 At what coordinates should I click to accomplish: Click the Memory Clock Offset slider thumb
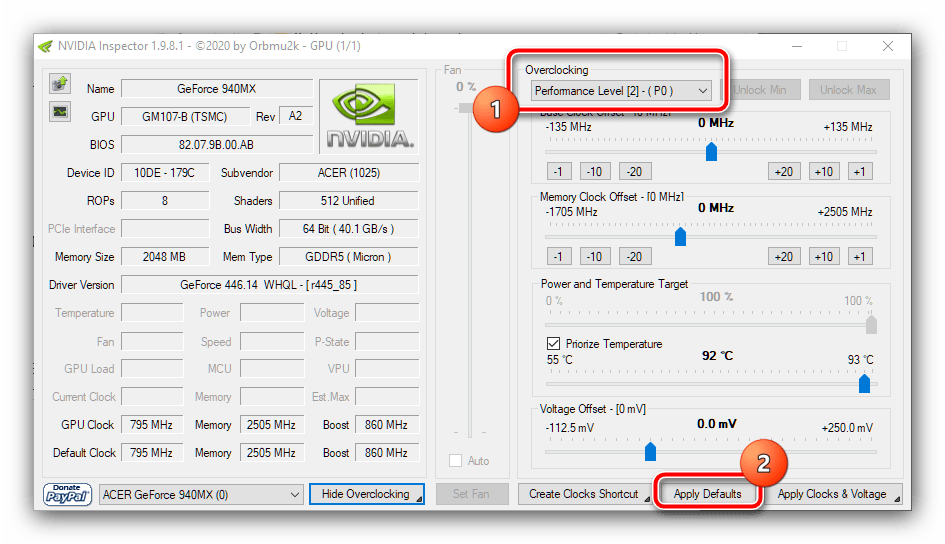[x=680, y=237]
